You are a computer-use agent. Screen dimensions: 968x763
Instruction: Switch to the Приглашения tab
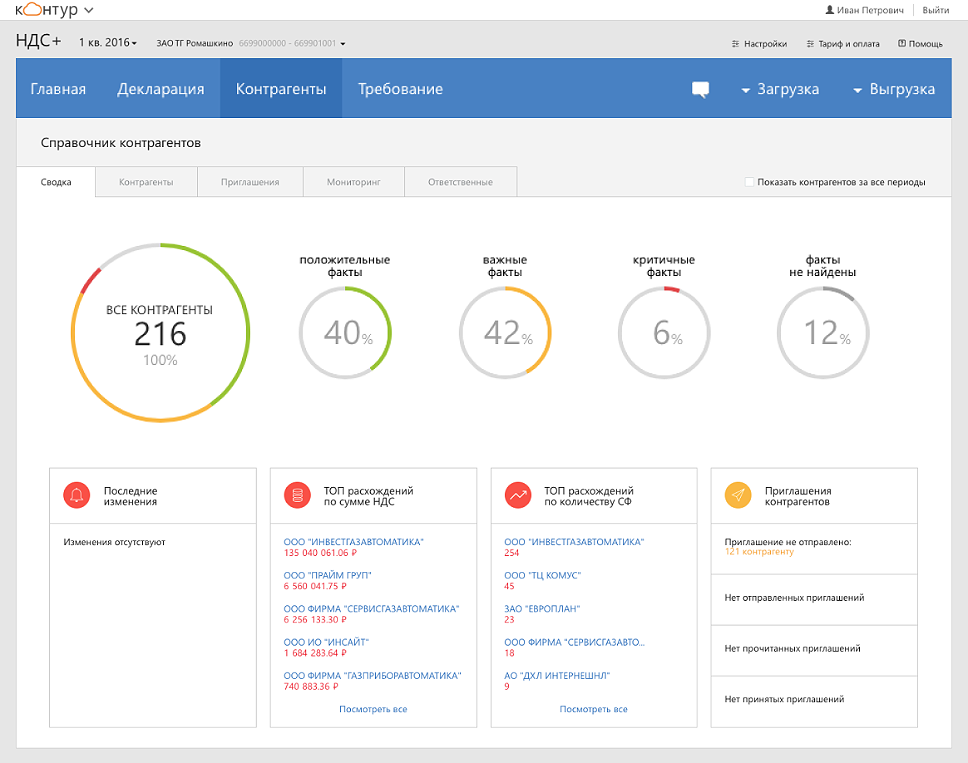249,182
